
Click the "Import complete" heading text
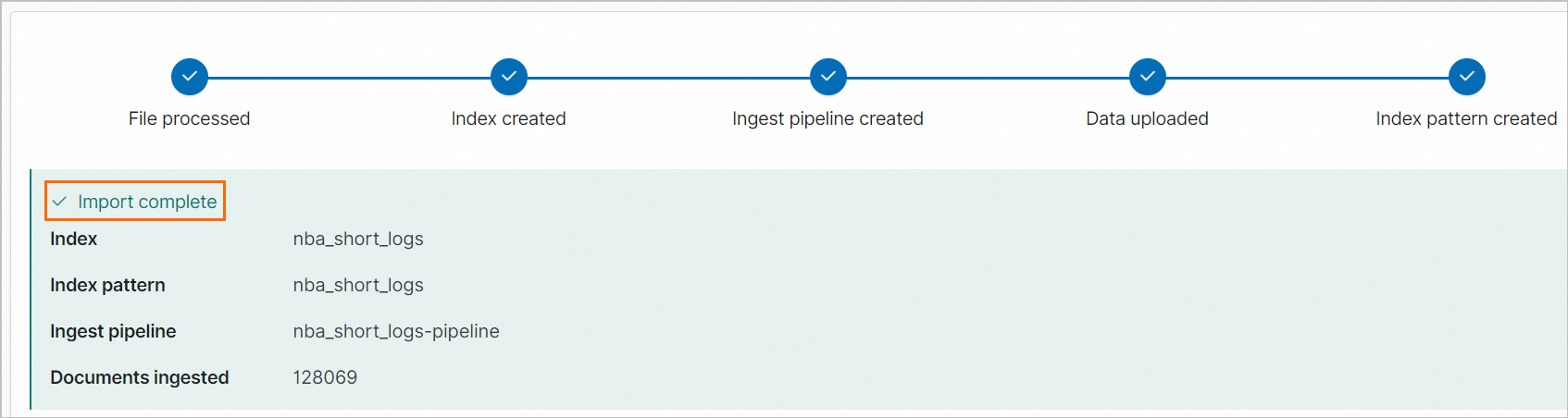click(147, 202)
